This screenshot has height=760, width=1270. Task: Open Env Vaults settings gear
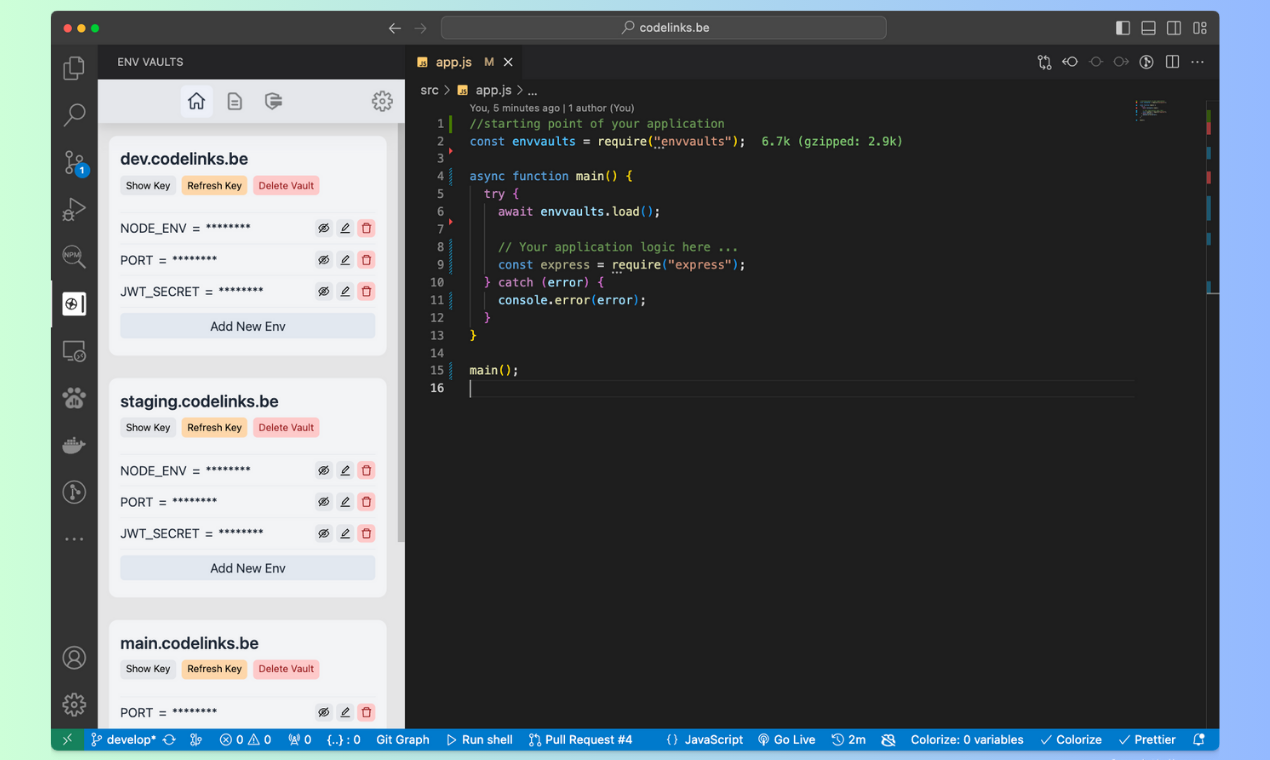pyautogui.click(x=382, y=101)
